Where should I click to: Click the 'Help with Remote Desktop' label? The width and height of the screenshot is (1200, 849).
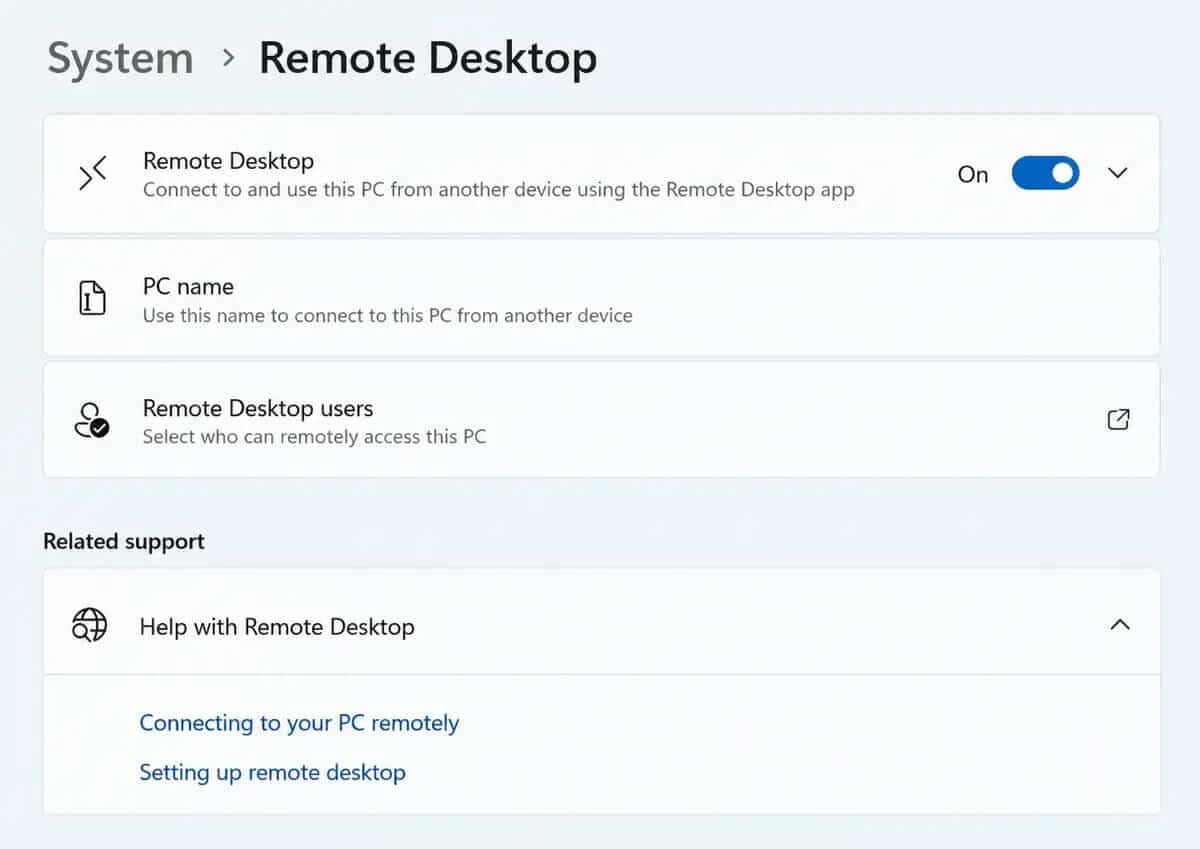[277, 627]
